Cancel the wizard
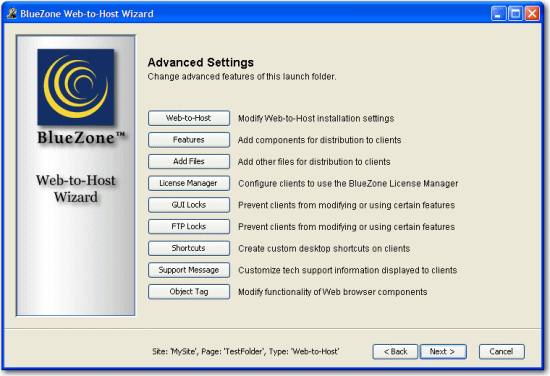 (x=502, y=351)
